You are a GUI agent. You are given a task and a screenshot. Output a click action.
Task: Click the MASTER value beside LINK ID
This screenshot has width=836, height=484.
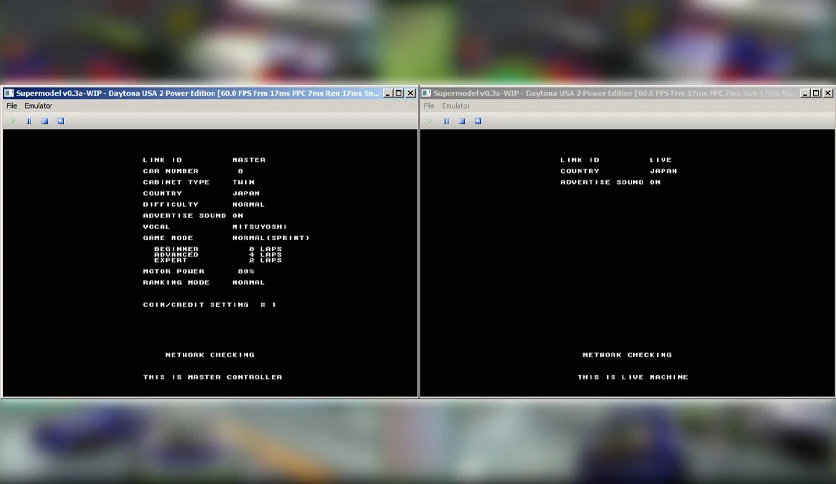[x=249, y=160]
